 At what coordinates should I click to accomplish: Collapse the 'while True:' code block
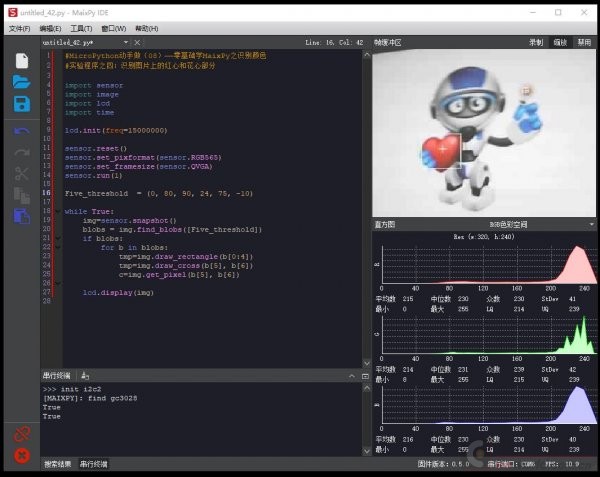(58, 212)
